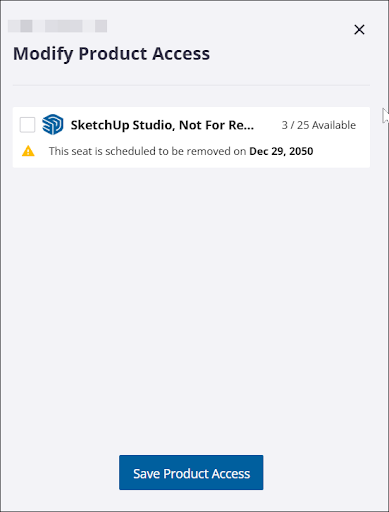Image resolution: width=389 pixels, height=512 pixels.
Task: Save Product Access changes
Action: (x=191, y=472)
